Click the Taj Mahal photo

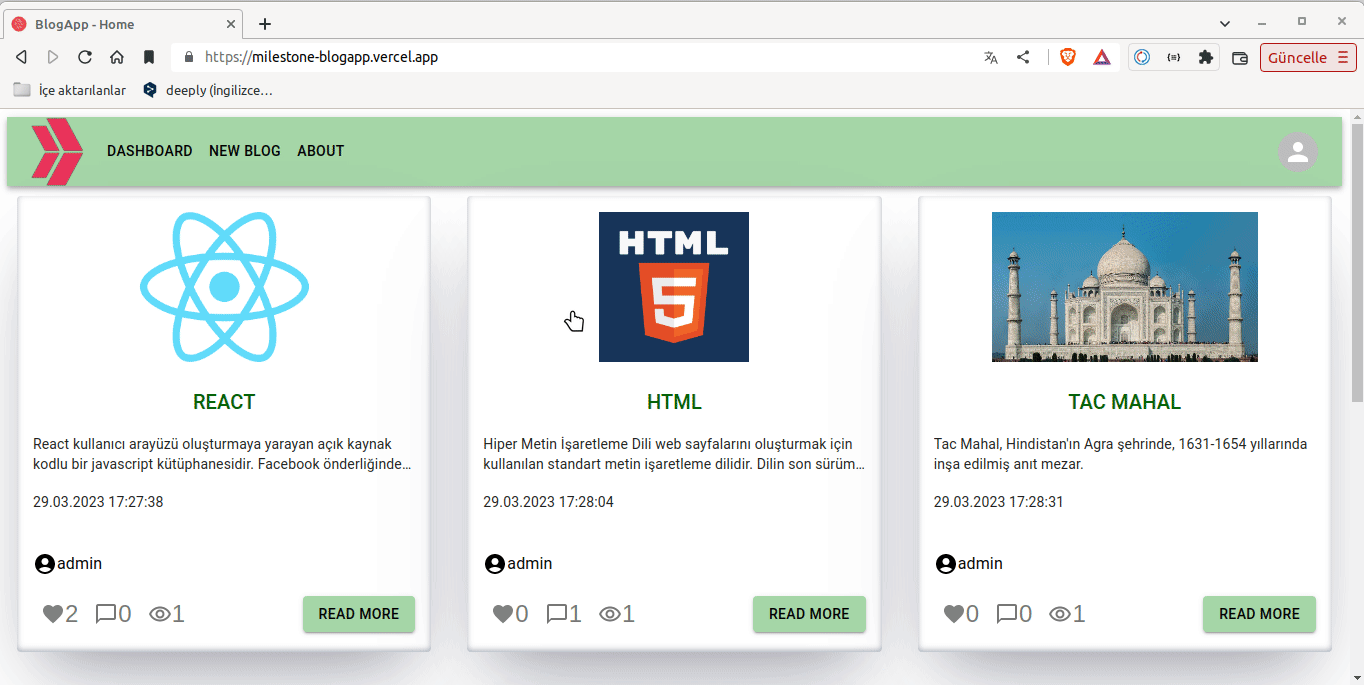1125,287
